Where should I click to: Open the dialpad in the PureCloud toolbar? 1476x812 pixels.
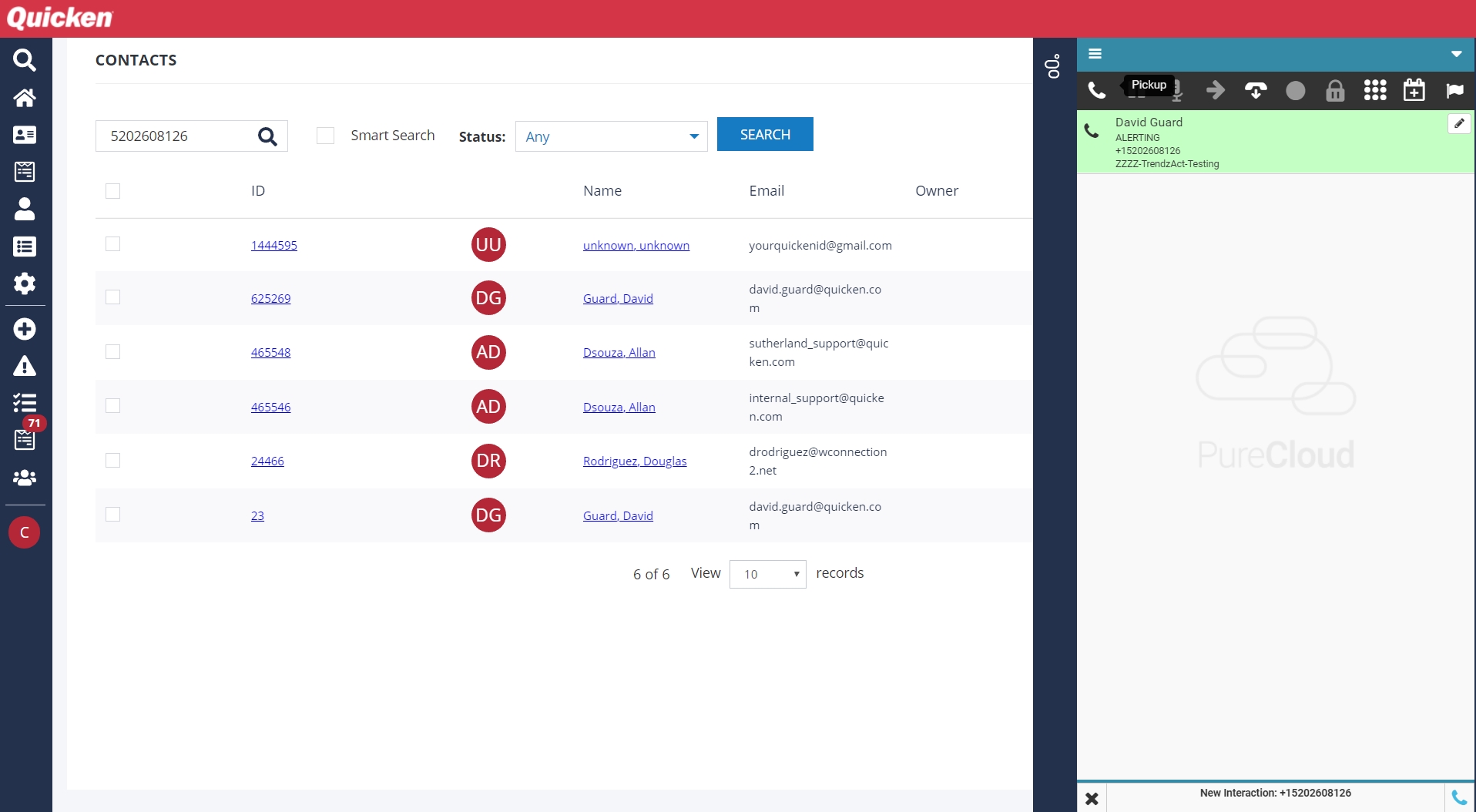(x=1374, y=91)
